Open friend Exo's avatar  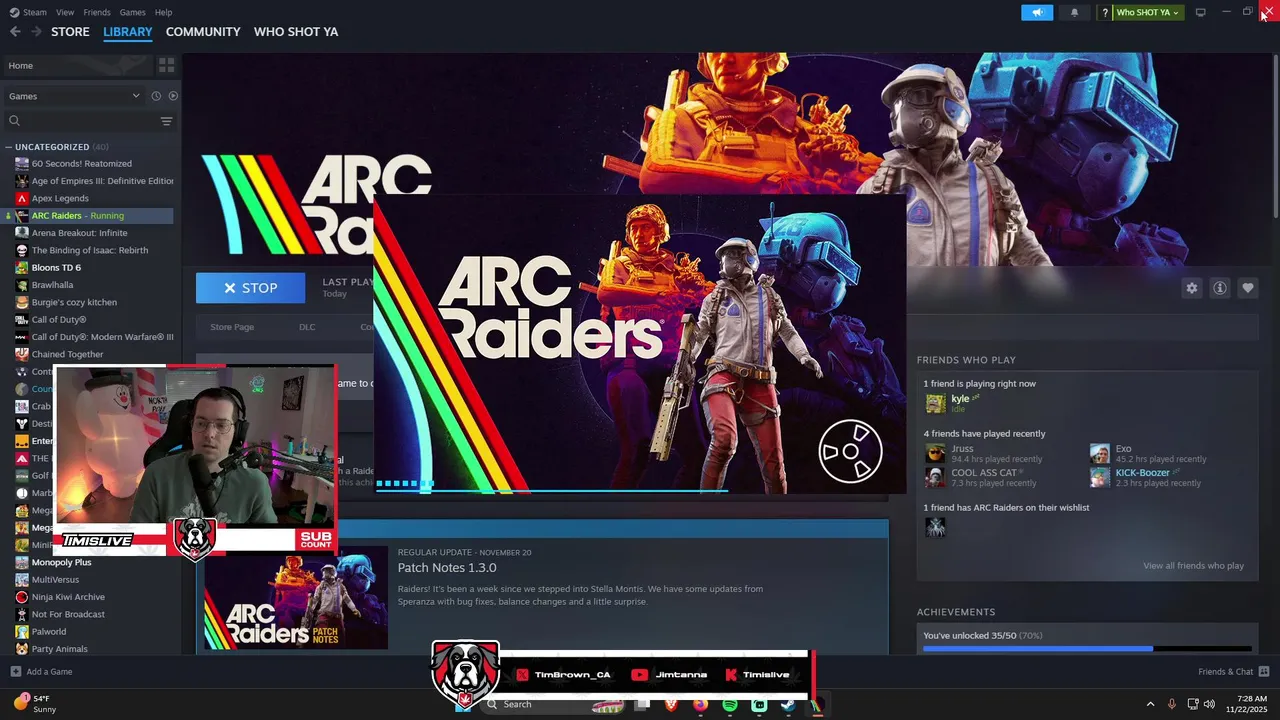[1099, 453]
